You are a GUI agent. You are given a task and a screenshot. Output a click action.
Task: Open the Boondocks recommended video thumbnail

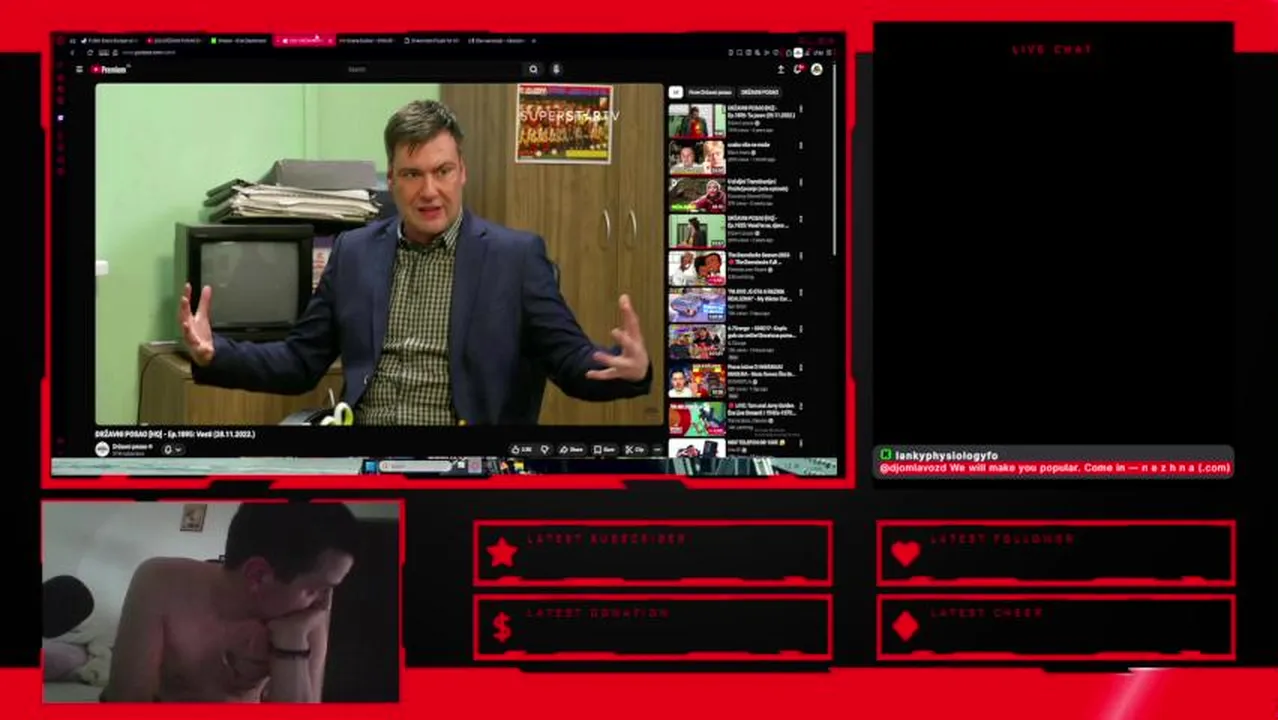[x=697, y=268]
